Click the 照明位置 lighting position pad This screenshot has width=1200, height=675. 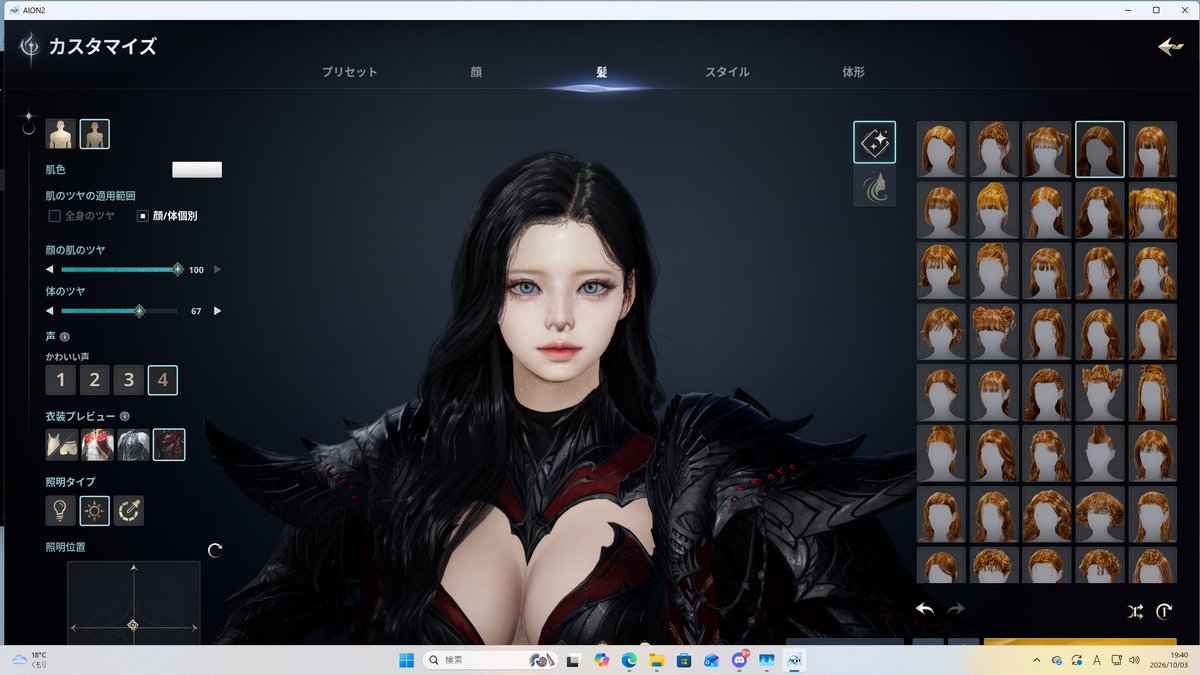(x=134, y=604)
